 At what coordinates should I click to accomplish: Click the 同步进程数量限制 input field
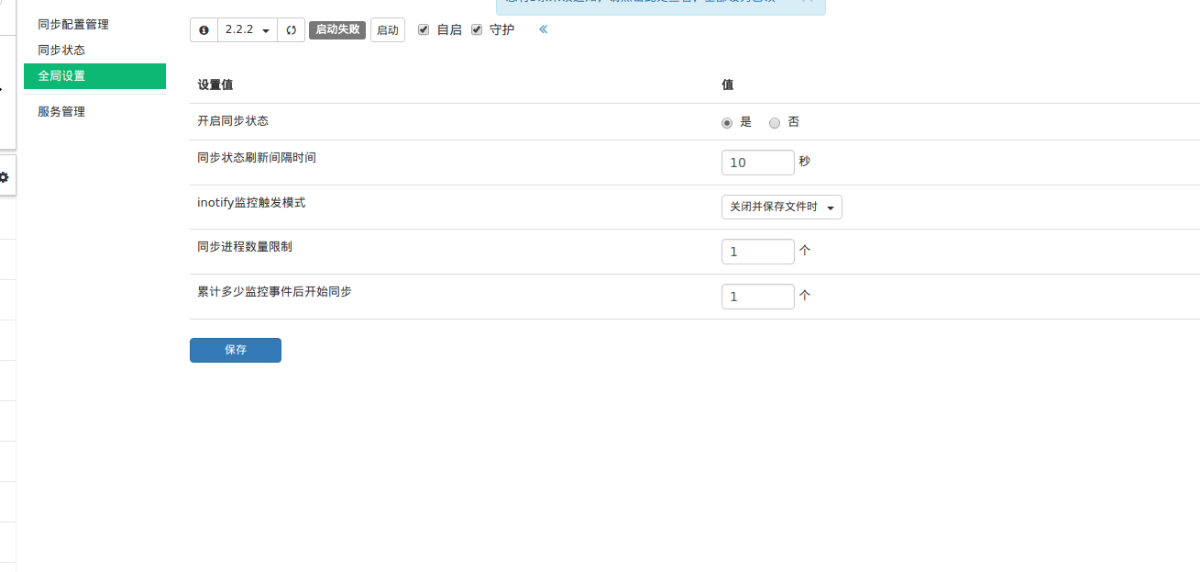click(757, 252)
